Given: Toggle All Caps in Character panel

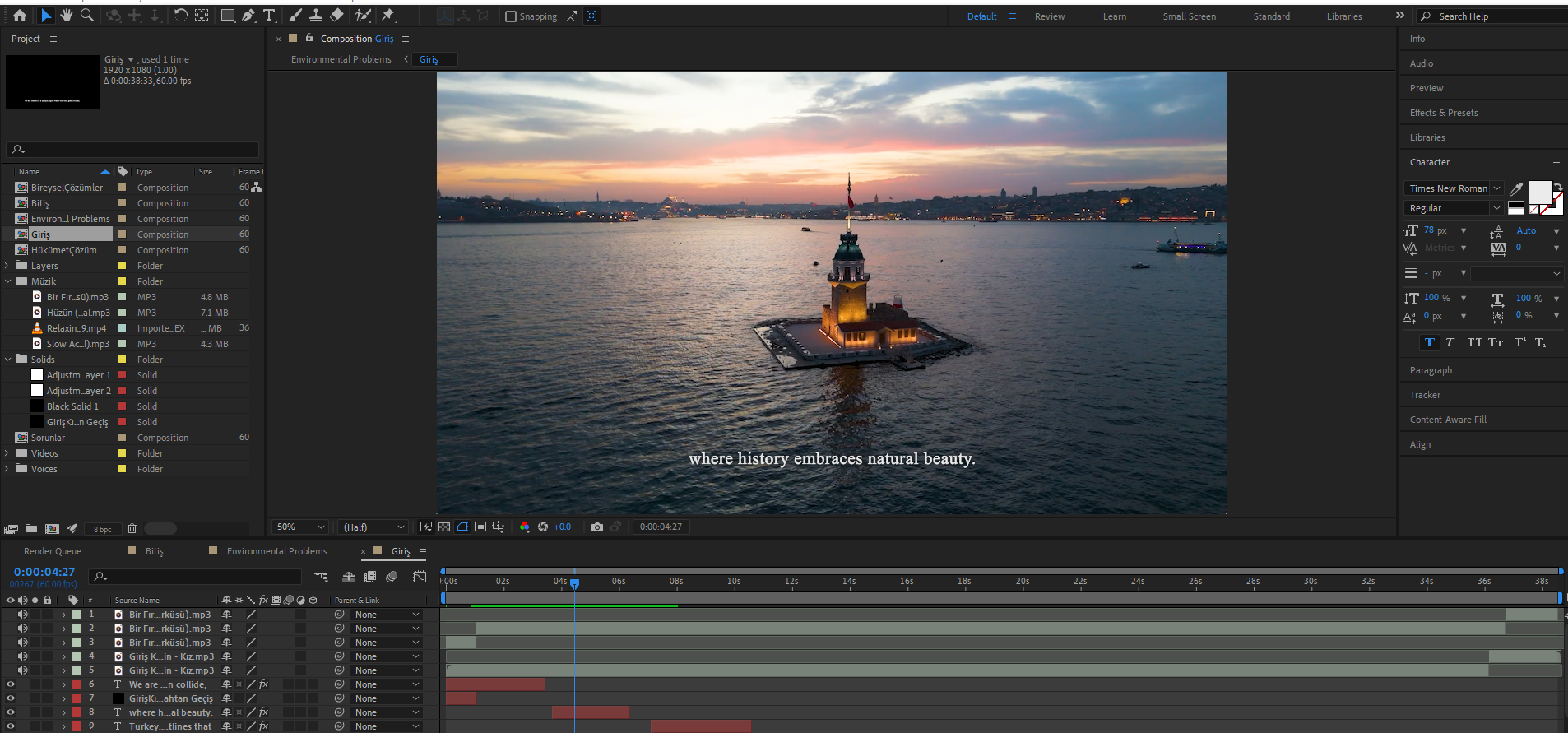Looking at the screenshot, I should pyautogui.click(x=1474, y=342).
